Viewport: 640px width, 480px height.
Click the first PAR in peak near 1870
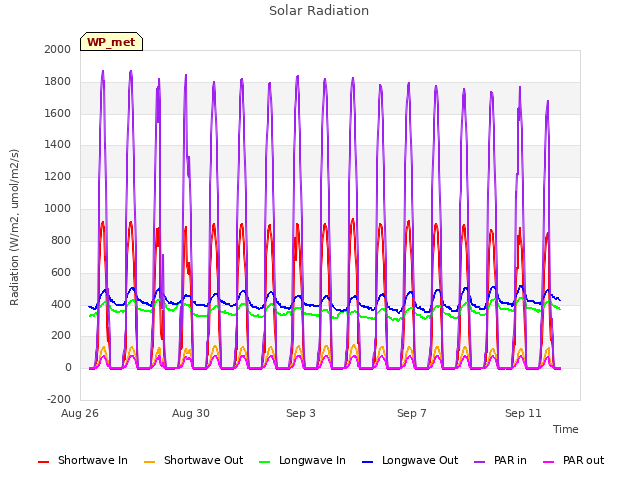pos(103,71)
